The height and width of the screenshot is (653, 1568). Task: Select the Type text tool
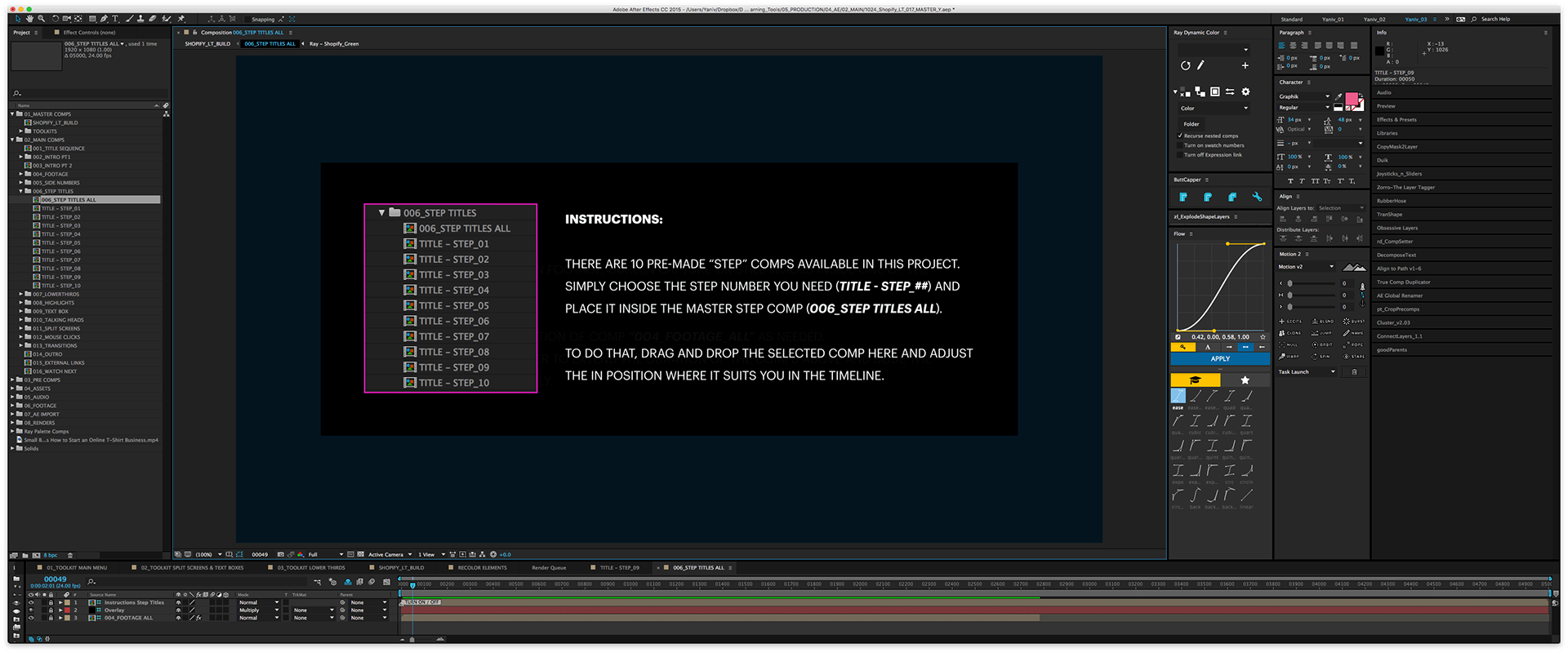point(115,19)
